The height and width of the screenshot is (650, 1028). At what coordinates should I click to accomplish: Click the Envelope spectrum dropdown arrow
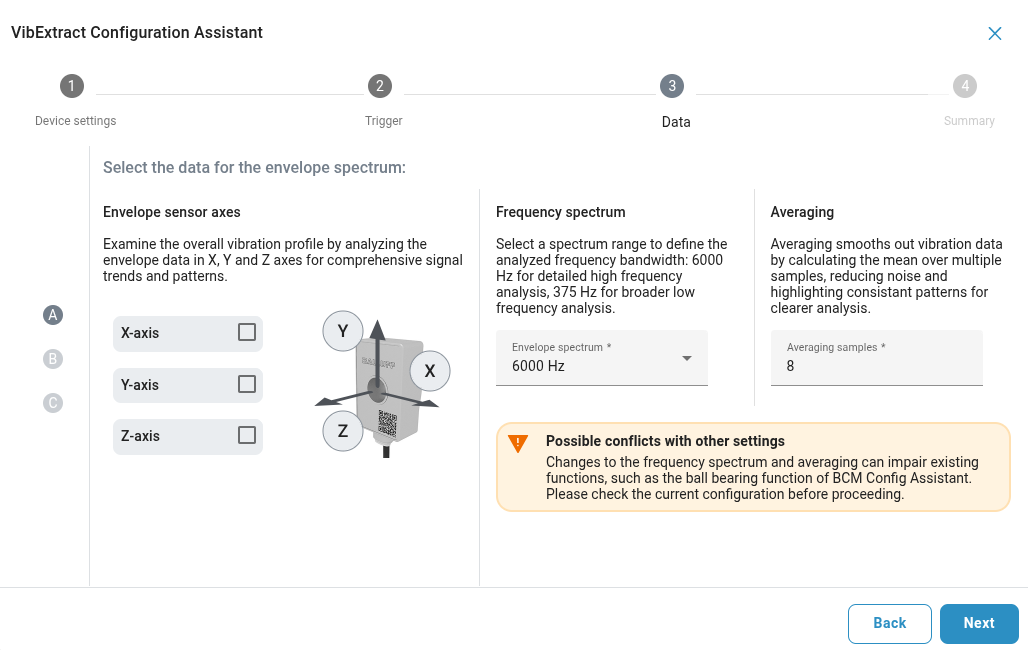click(x=687, y=358)
